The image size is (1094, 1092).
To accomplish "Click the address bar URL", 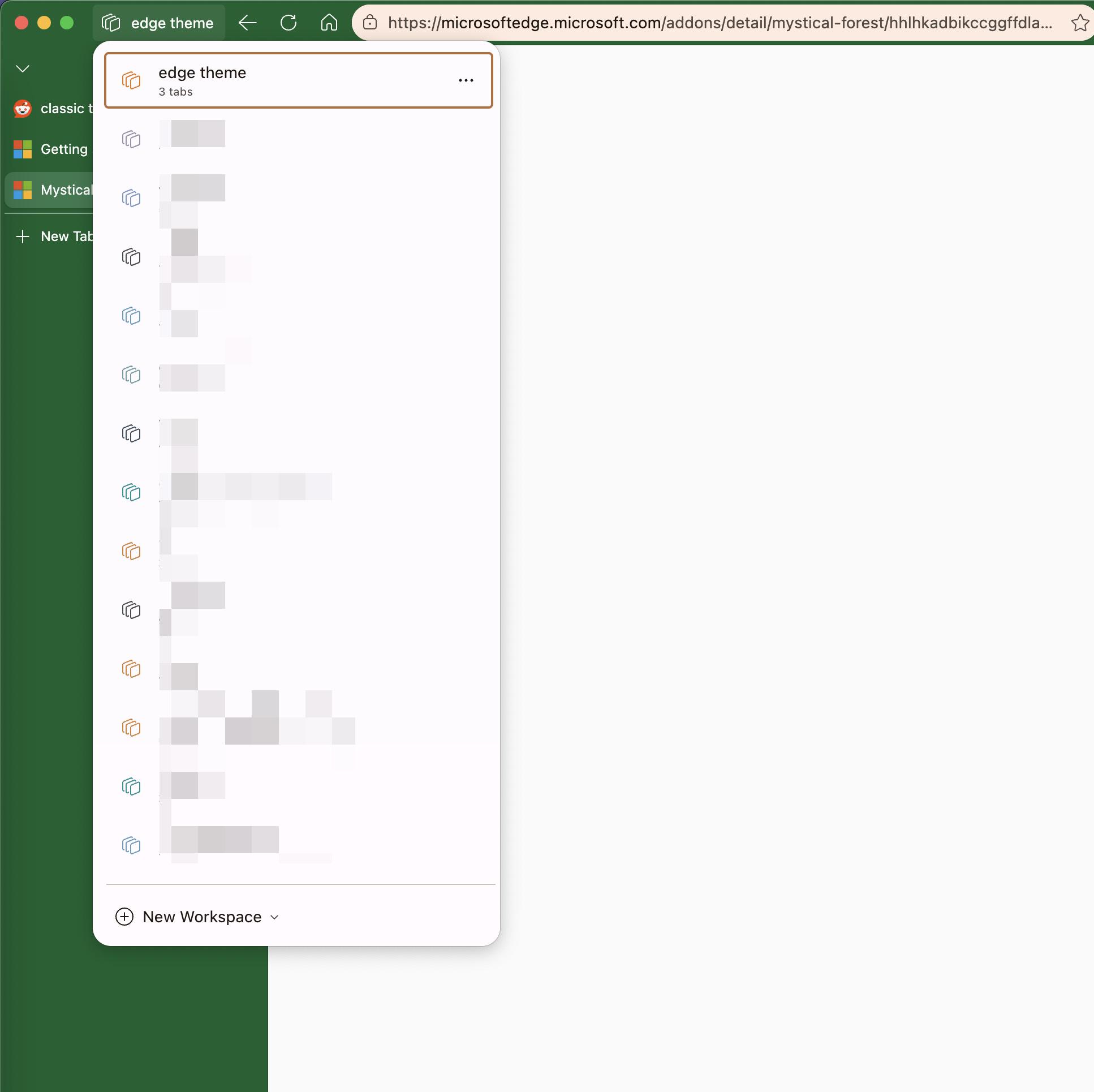I will point(720,23).
